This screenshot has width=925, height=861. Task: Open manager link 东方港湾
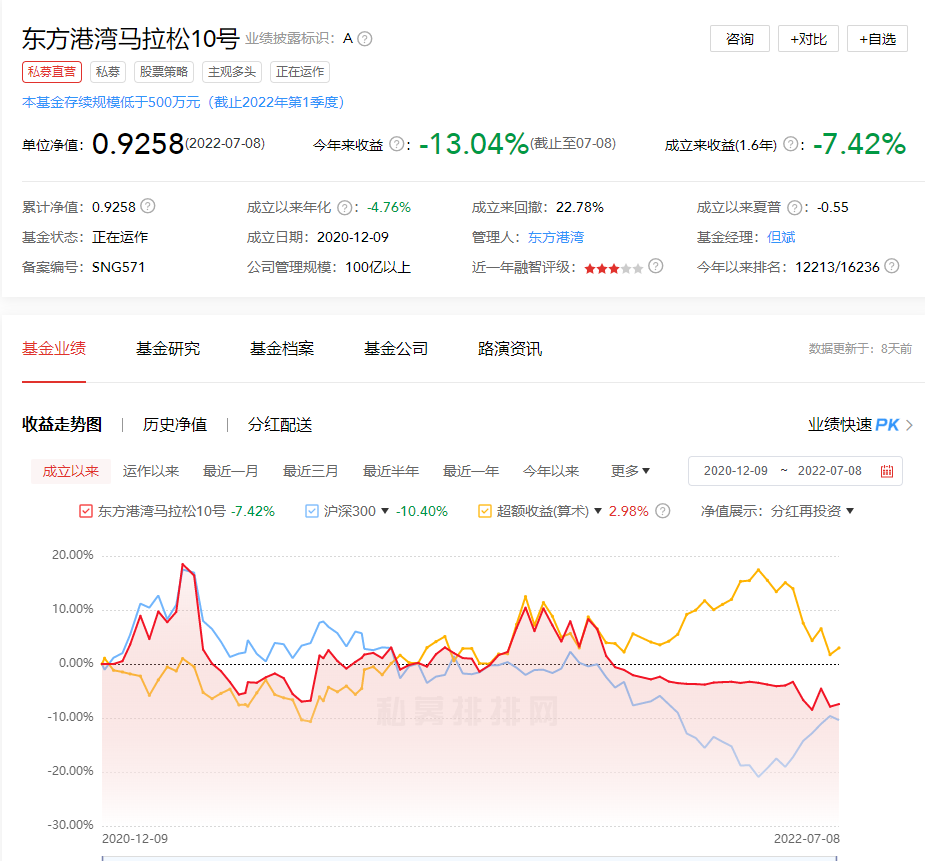pos(556,237)
